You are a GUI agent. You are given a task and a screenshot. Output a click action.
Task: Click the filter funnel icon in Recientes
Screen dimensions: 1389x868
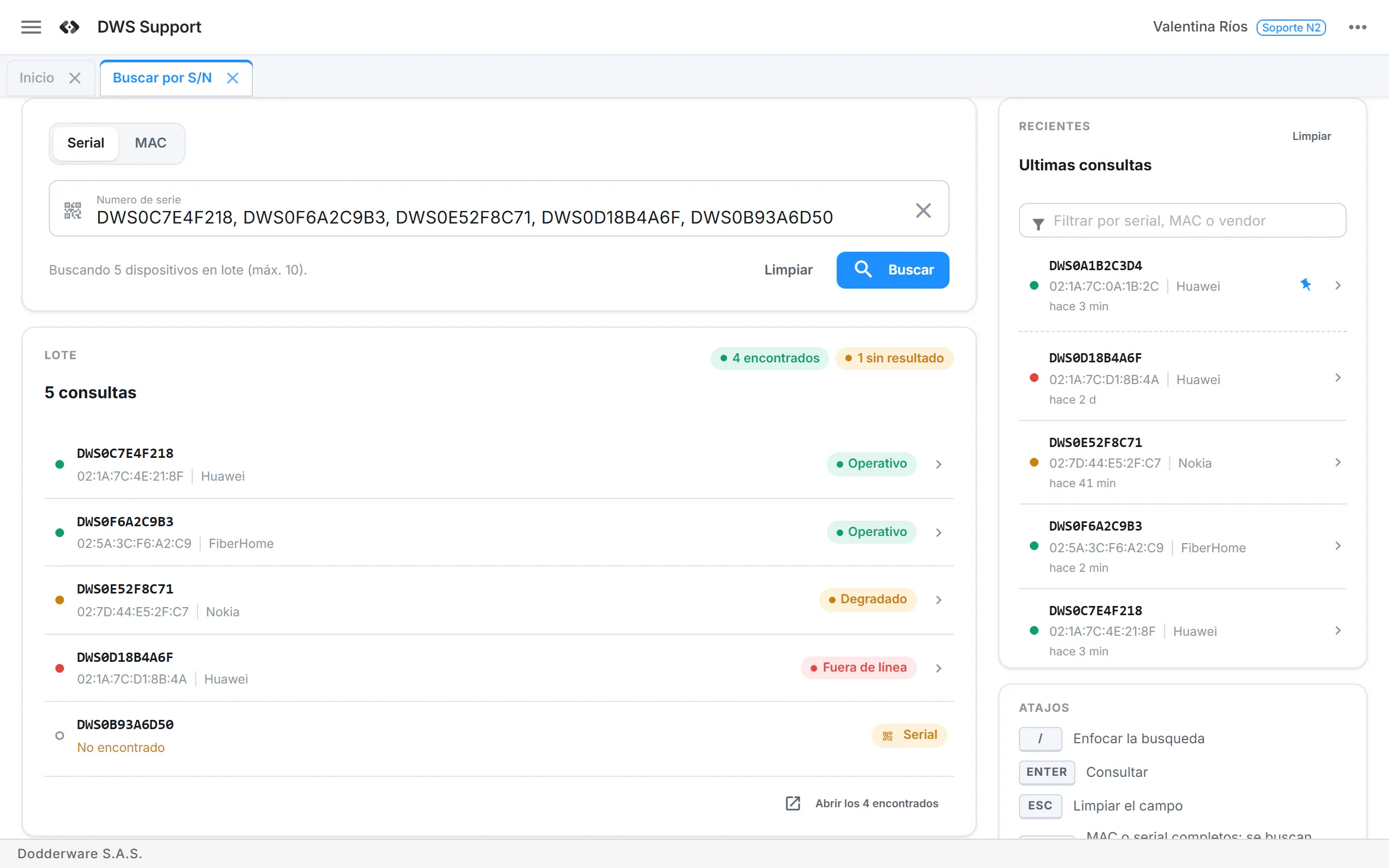click(x=1038, y=224)
